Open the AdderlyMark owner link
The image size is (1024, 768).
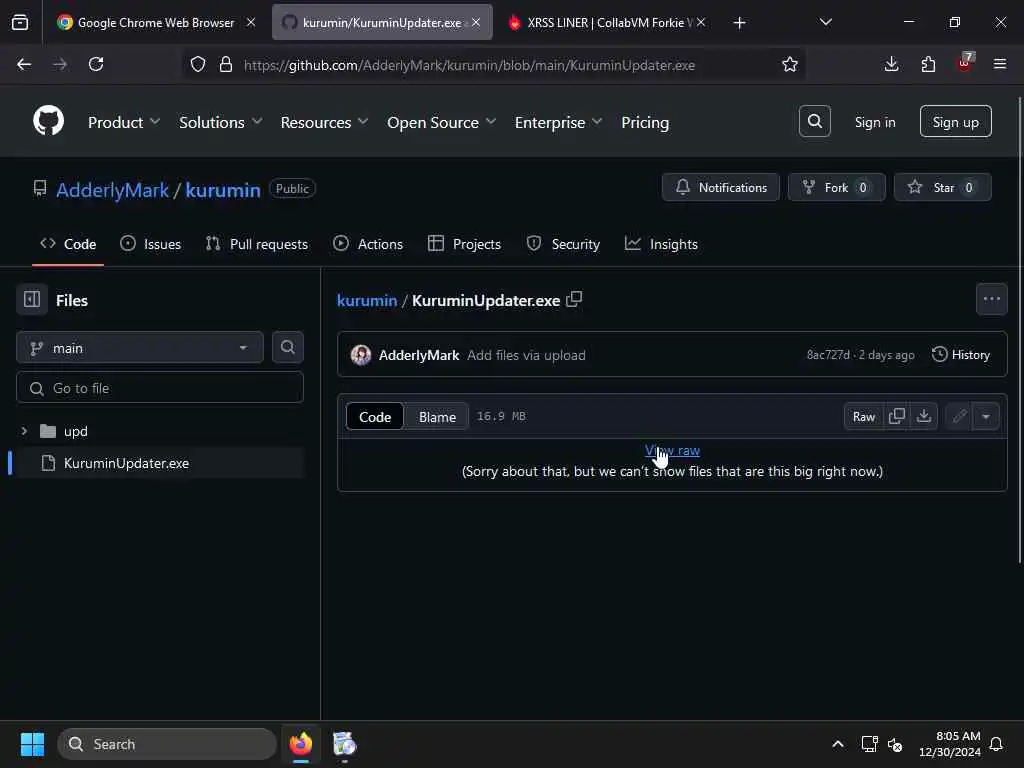coord(112,190)
